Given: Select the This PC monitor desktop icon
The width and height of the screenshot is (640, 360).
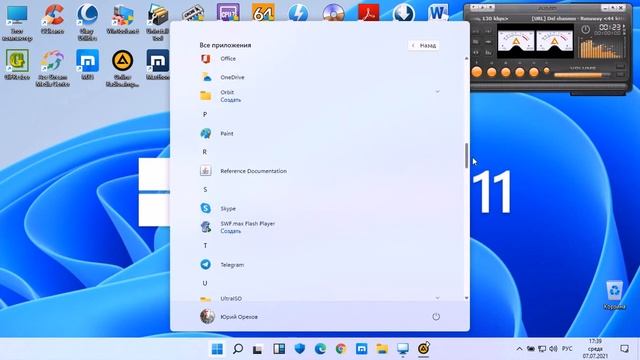Looking at the screenshot, I should click(17, 22).
